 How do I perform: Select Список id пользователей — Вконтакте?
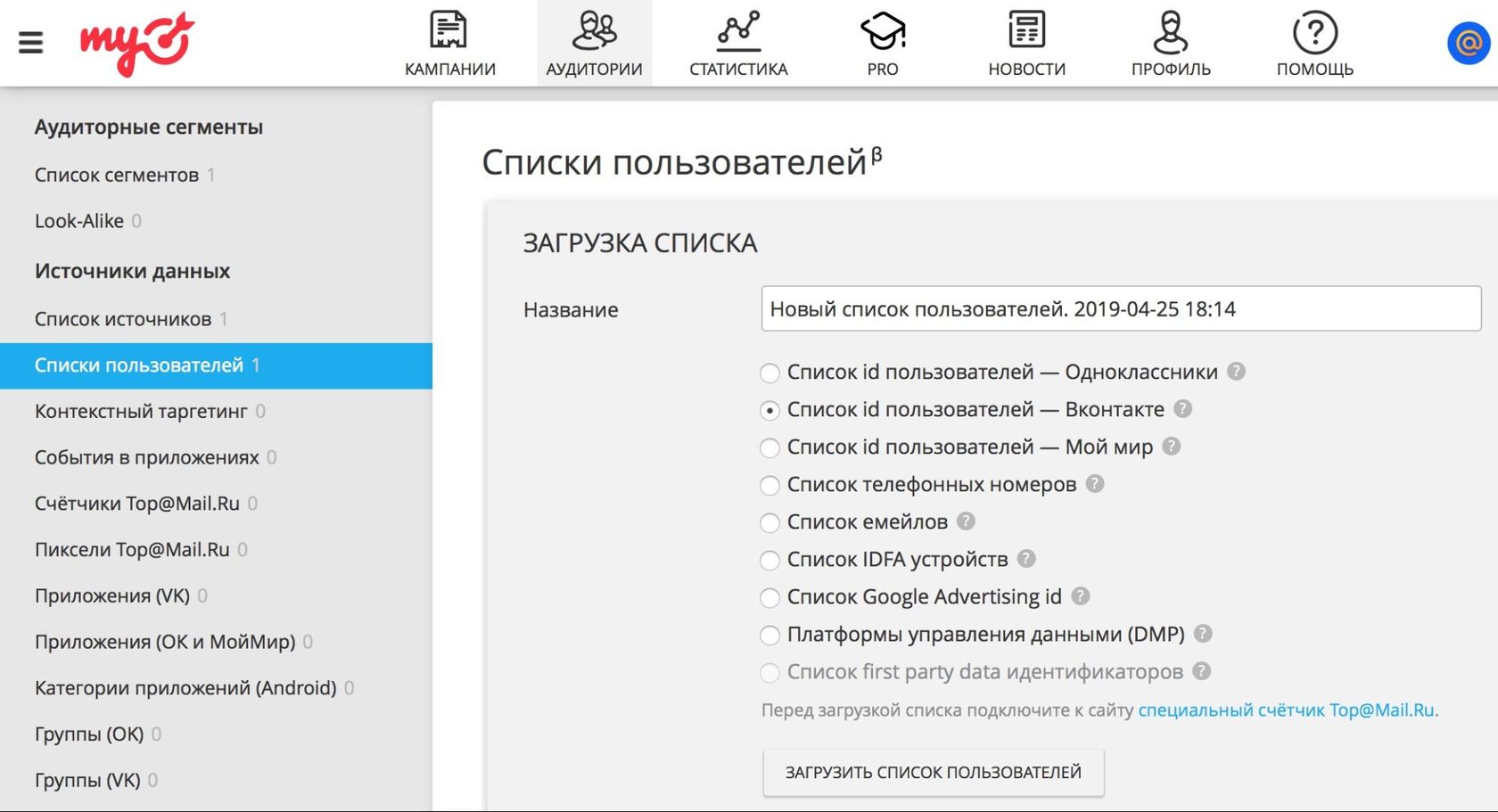(x=770, y=410)
